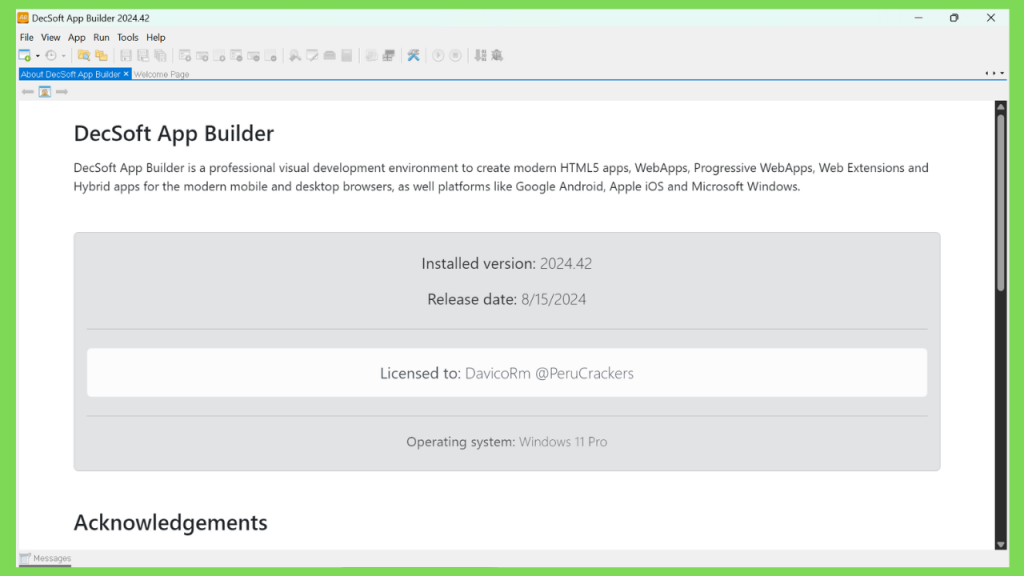1024x576 pixels.
Task: Click the browser back arrow below the tabs
Action: tap(27, 92)
